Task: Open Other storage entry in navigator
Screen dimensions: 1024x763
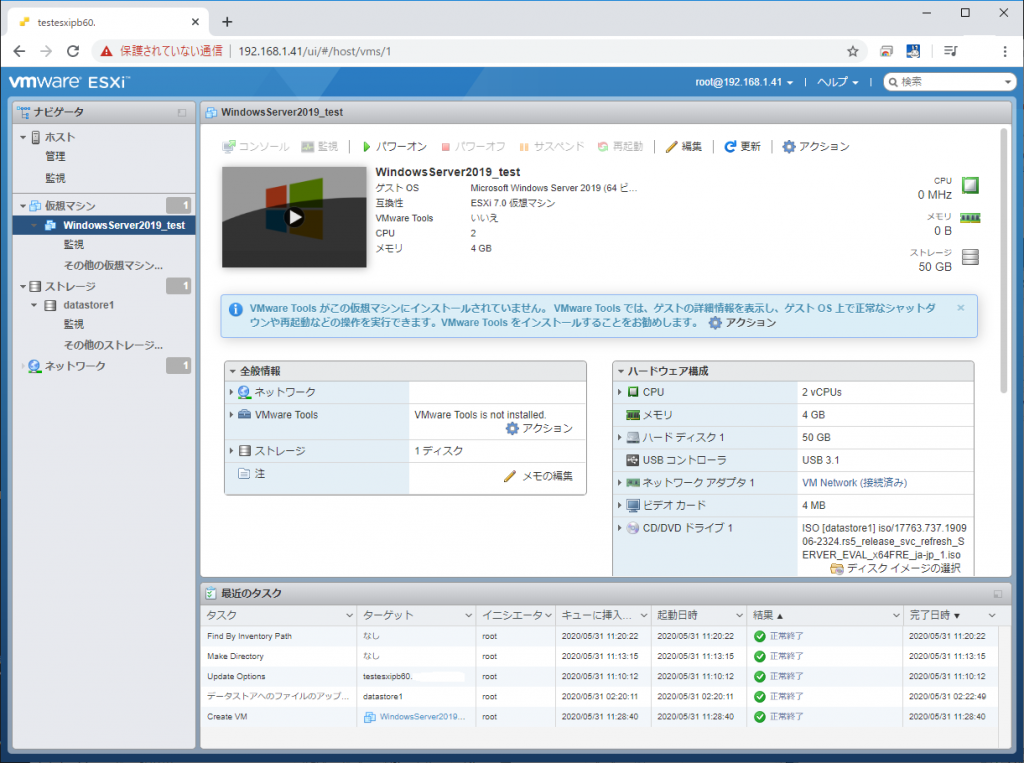Action: click(113, 345)
